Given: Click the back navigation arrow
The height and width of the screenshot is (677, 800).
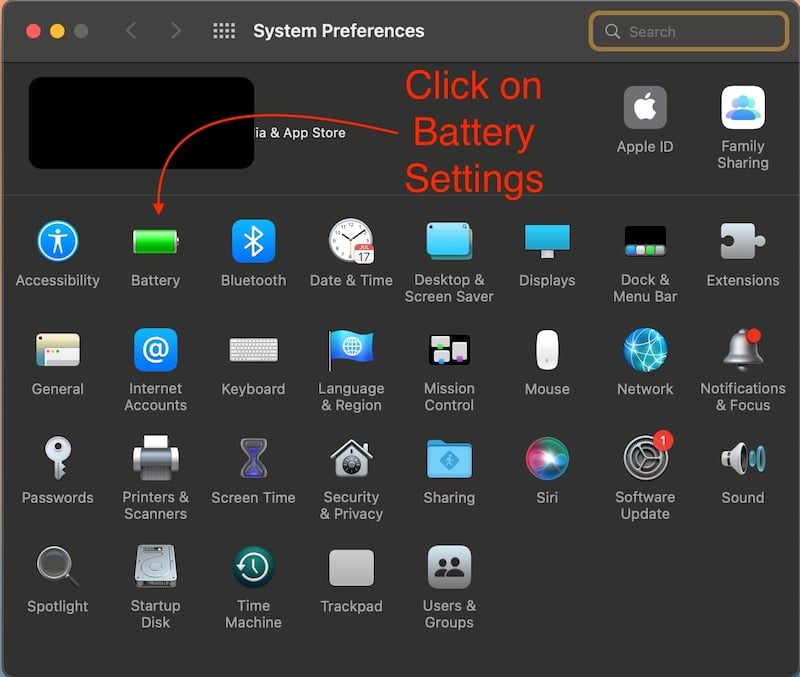Looking at the screenshot, I should pos(131,31).
